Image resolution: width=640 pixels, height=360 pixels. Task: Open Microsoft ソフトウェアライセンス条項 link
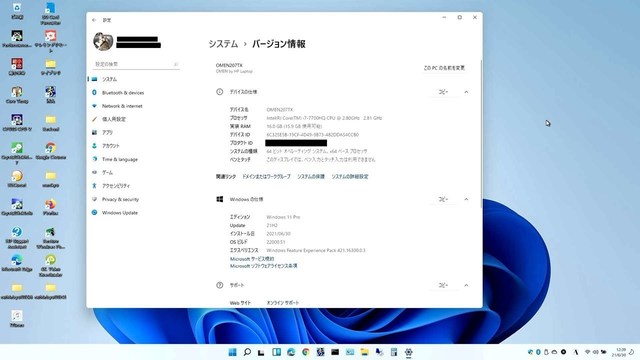(263, 266)
